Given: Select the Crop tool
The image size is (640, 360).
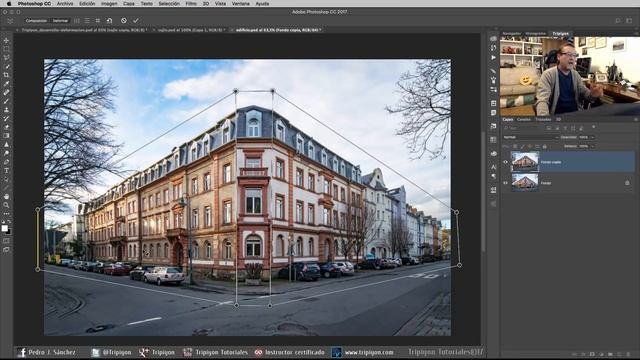Looking at the screenshot, I should click(x=6, y=75).
